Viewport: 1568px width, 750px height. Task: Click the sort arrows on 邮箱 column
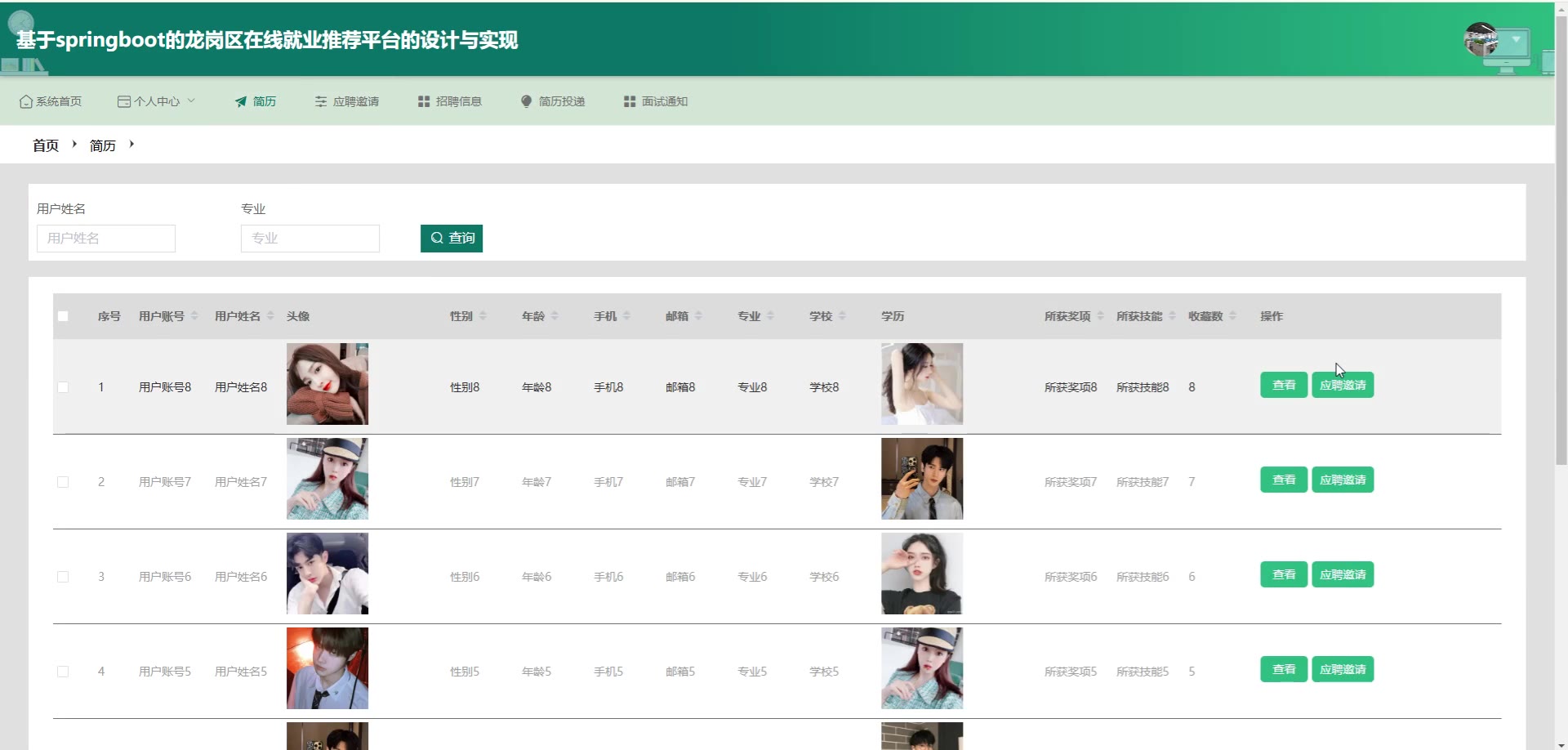tap(698, 316)
